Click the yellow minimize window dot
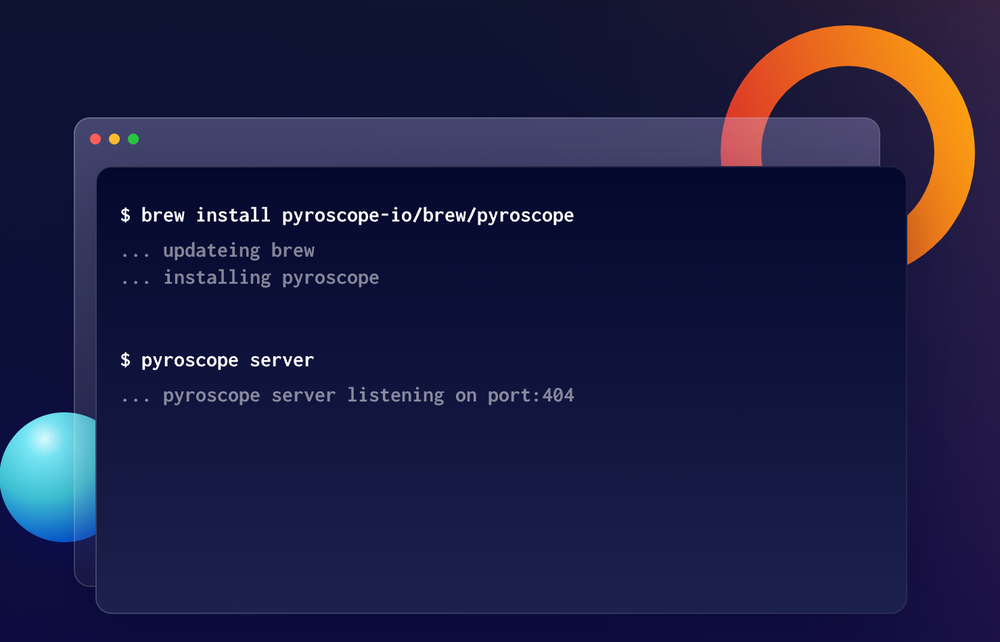Screen dimensions: 1000x642 (x=114, y=139)
